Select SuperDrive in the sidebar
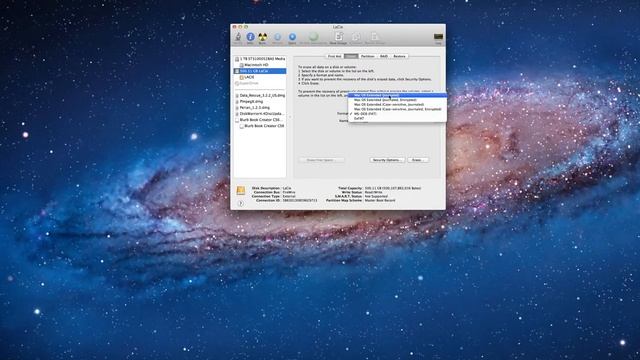 tap(260, 83)
